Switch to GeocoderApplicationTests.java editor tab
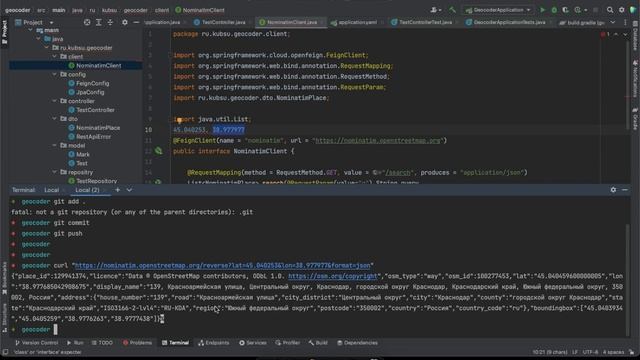Screen dimensions: 640x360 coord(509,22)
